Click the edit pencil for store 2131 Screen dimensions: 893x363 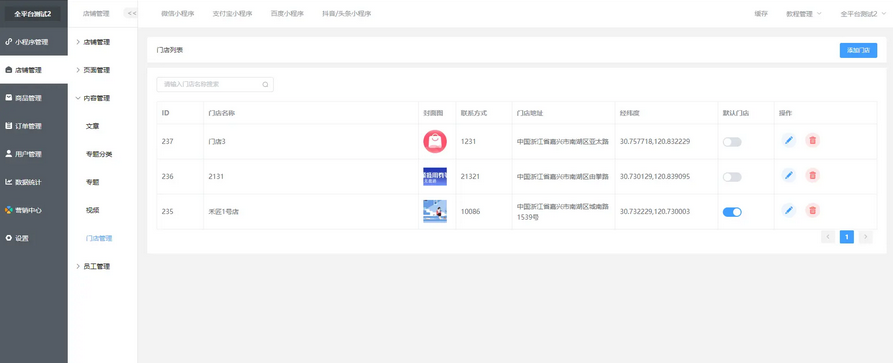(789, 176)
